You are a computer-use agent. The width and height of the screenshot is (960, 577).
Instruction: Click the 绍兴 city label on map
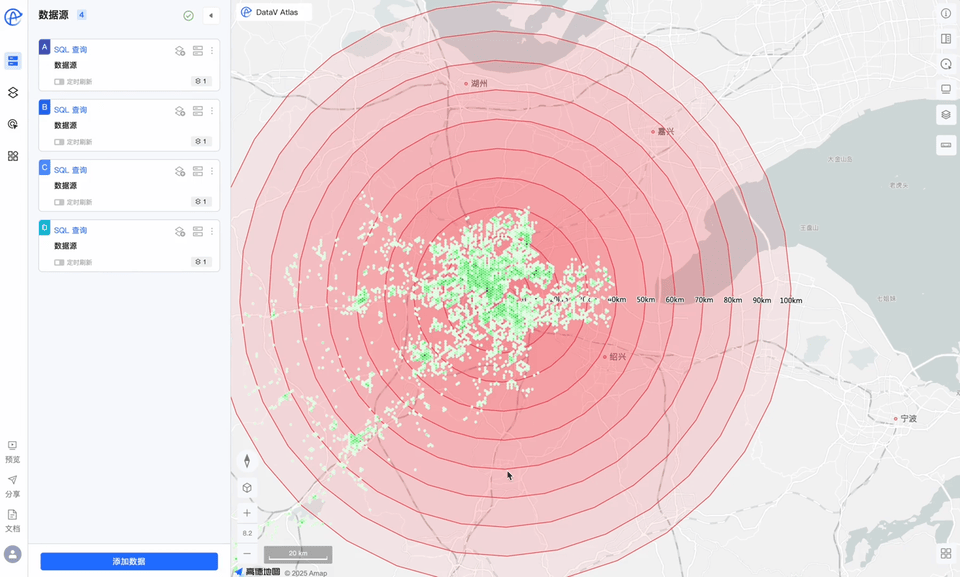pyautogui.click(x=618, y=356)
